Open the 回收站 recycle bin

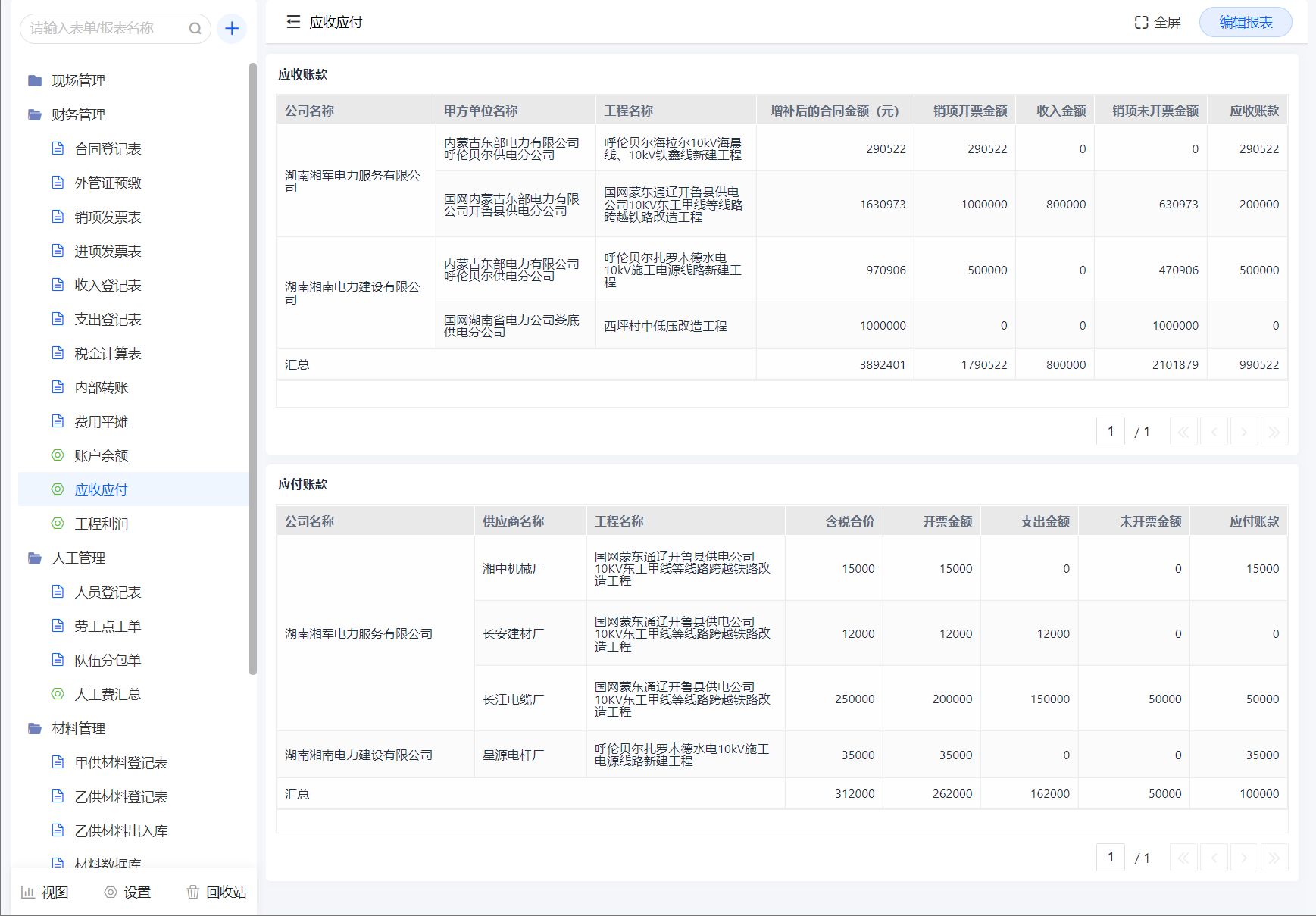click(217, 892)
